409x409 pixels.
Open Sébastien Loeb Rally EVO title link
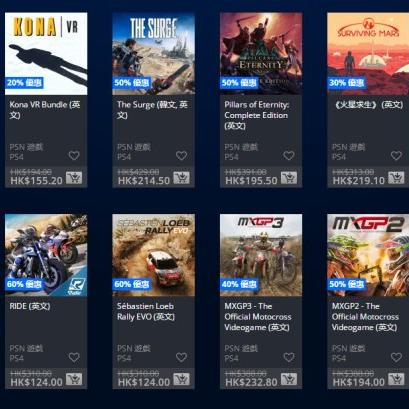(146, 311)
